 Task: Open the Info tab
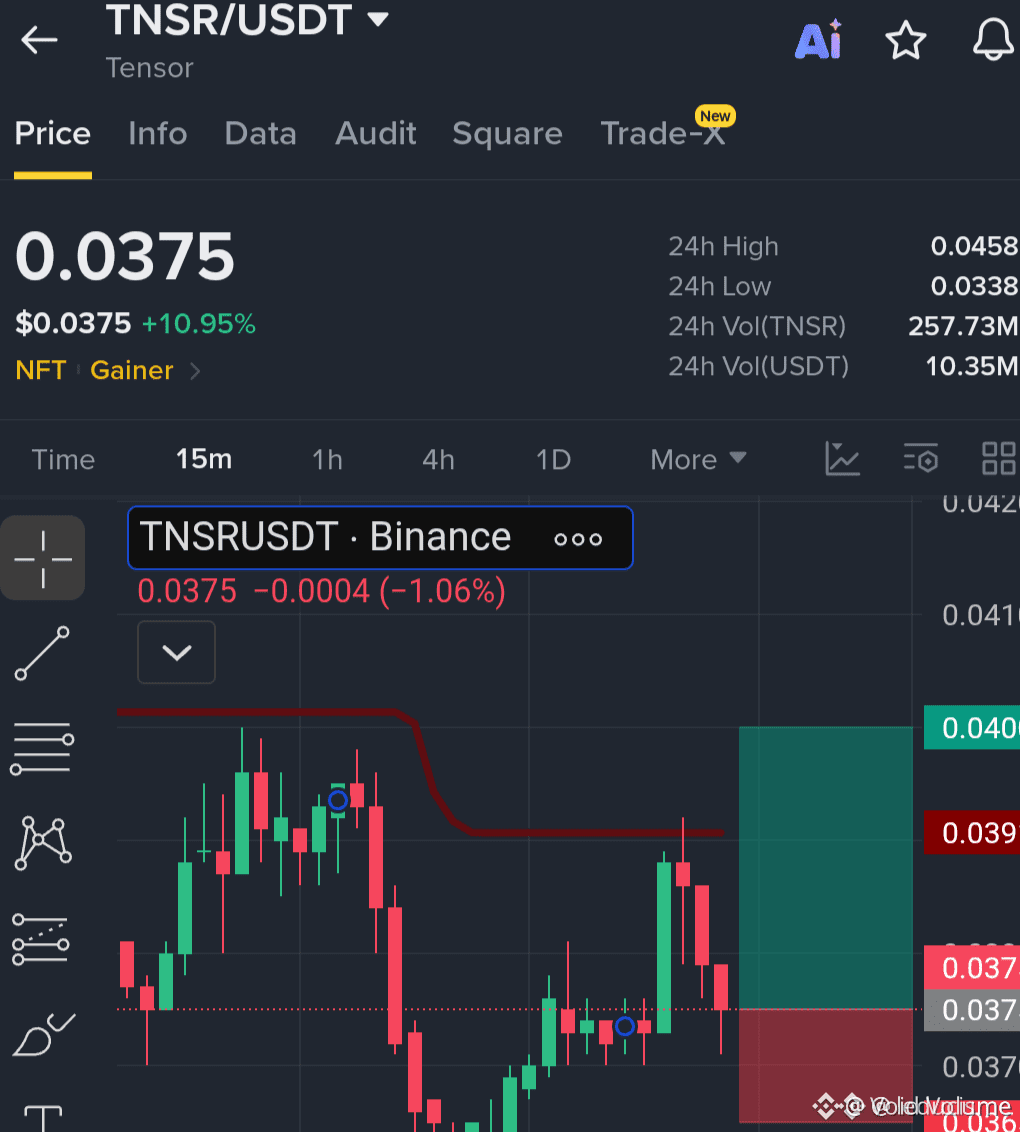point(157,134)
